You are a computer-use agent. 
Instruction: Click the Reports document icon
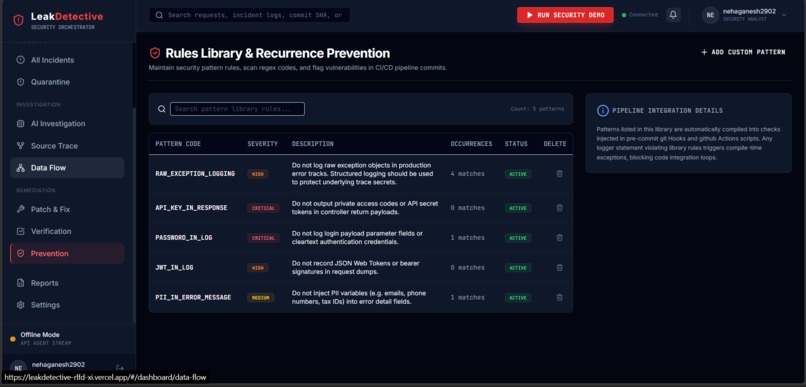tap(21, 283)
